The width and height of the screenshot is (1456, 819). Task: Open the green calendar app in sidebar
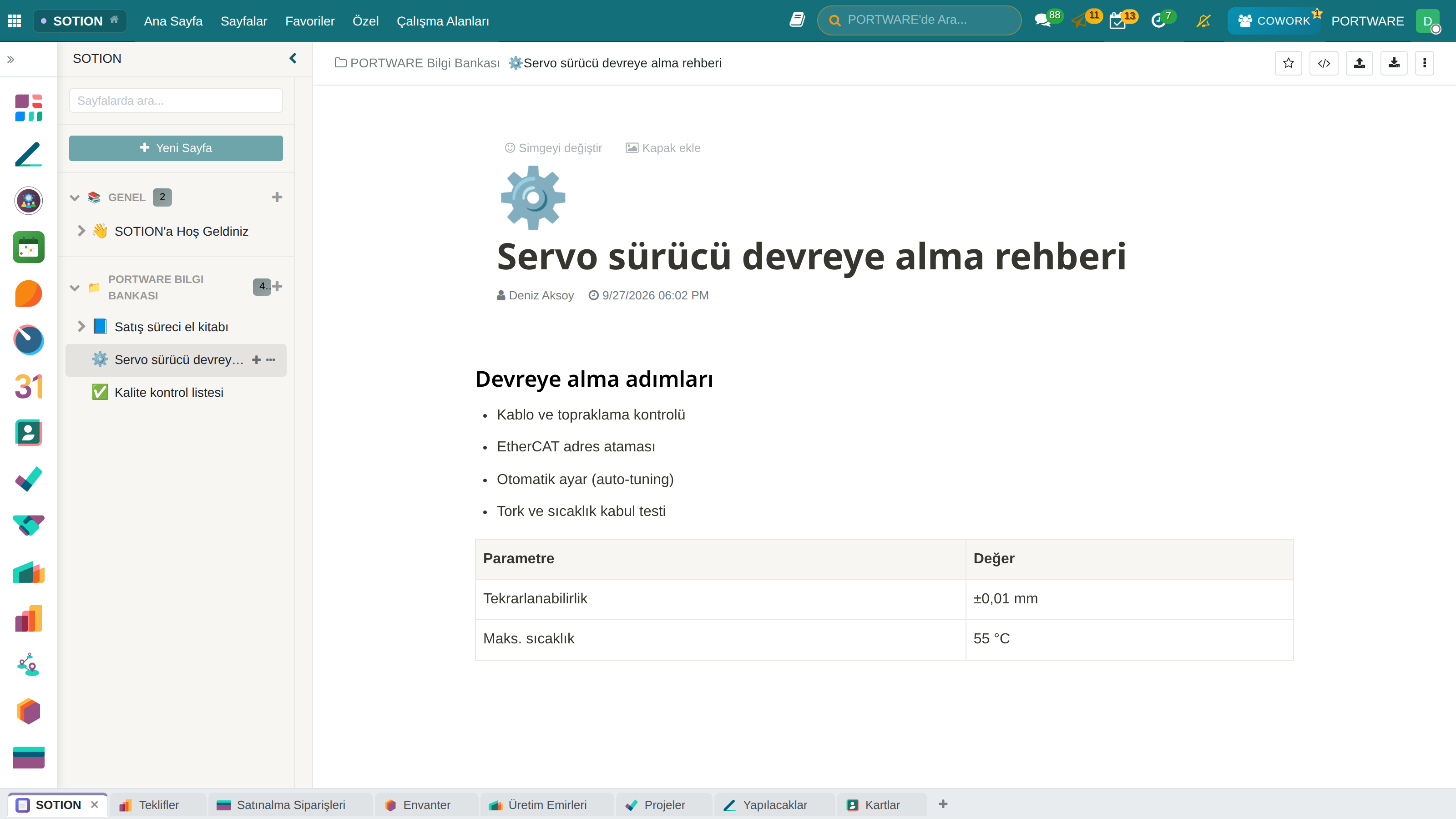click(28, 247)
